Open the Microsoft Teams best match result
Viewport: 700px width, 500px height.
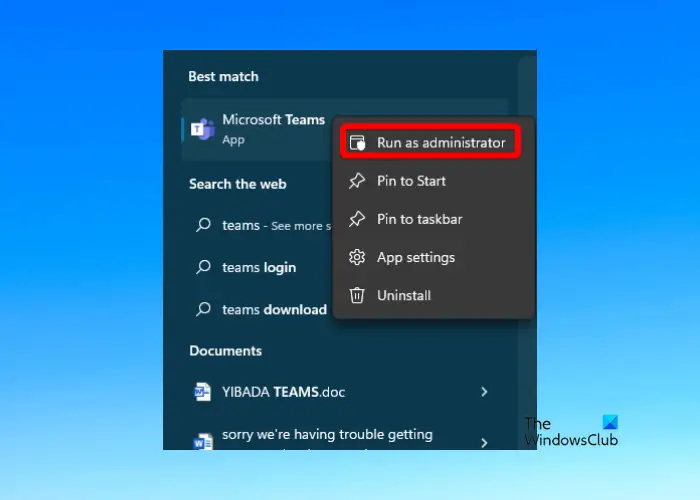point(258,129)
